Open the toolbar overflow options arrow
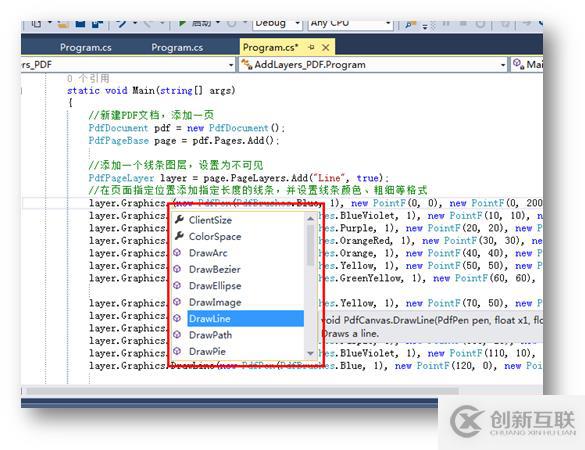The height and width of the screenshot is (450, 585). [425, 26]
